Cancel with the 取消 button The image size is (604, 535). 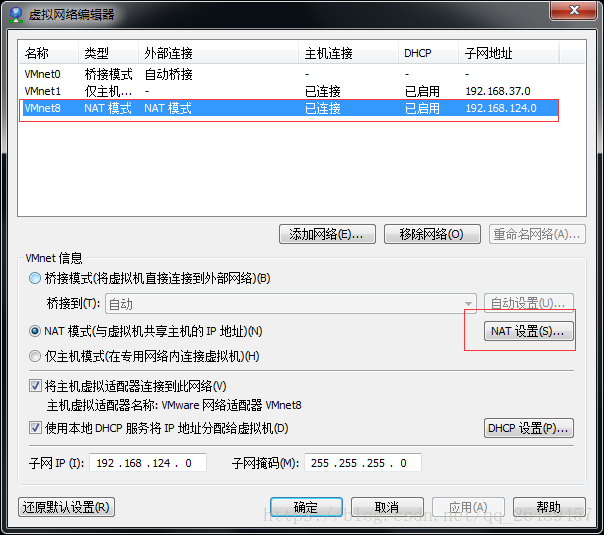(387, 507)
